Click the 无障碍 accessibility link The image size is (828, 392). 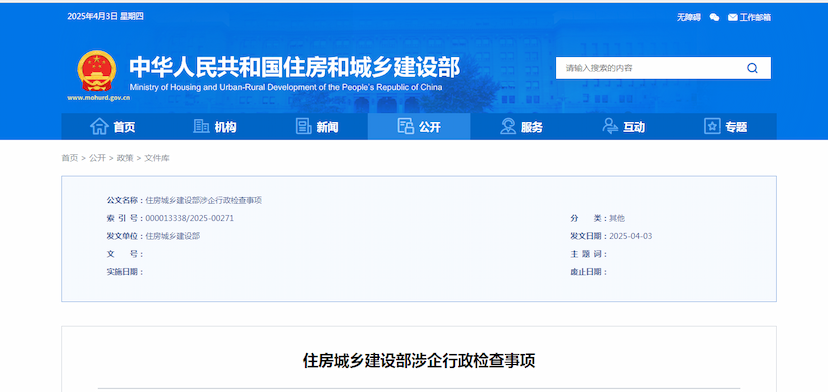coord(689,17)
